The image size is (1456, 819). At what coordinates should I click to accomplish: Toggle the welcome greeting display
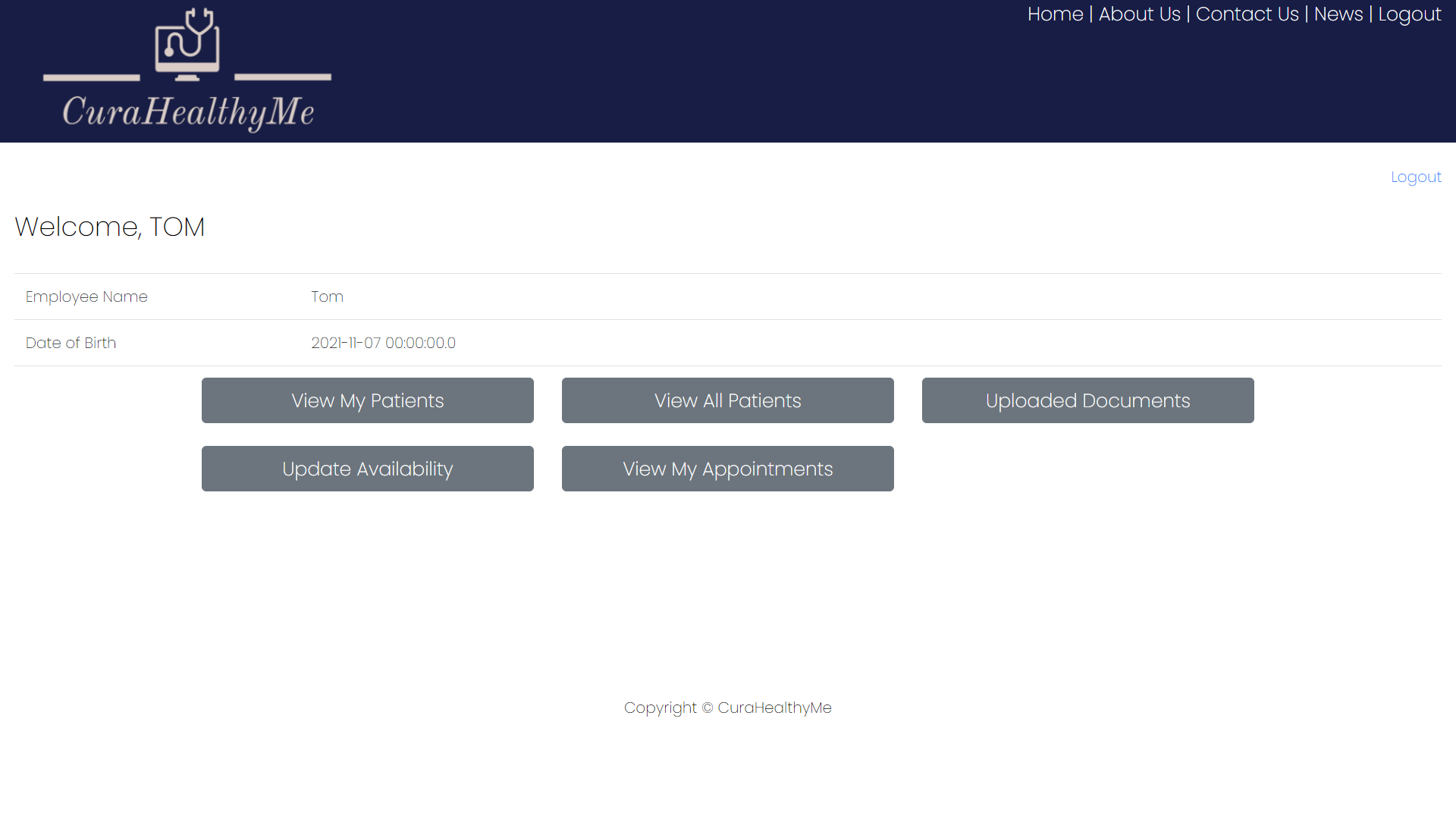109,225
